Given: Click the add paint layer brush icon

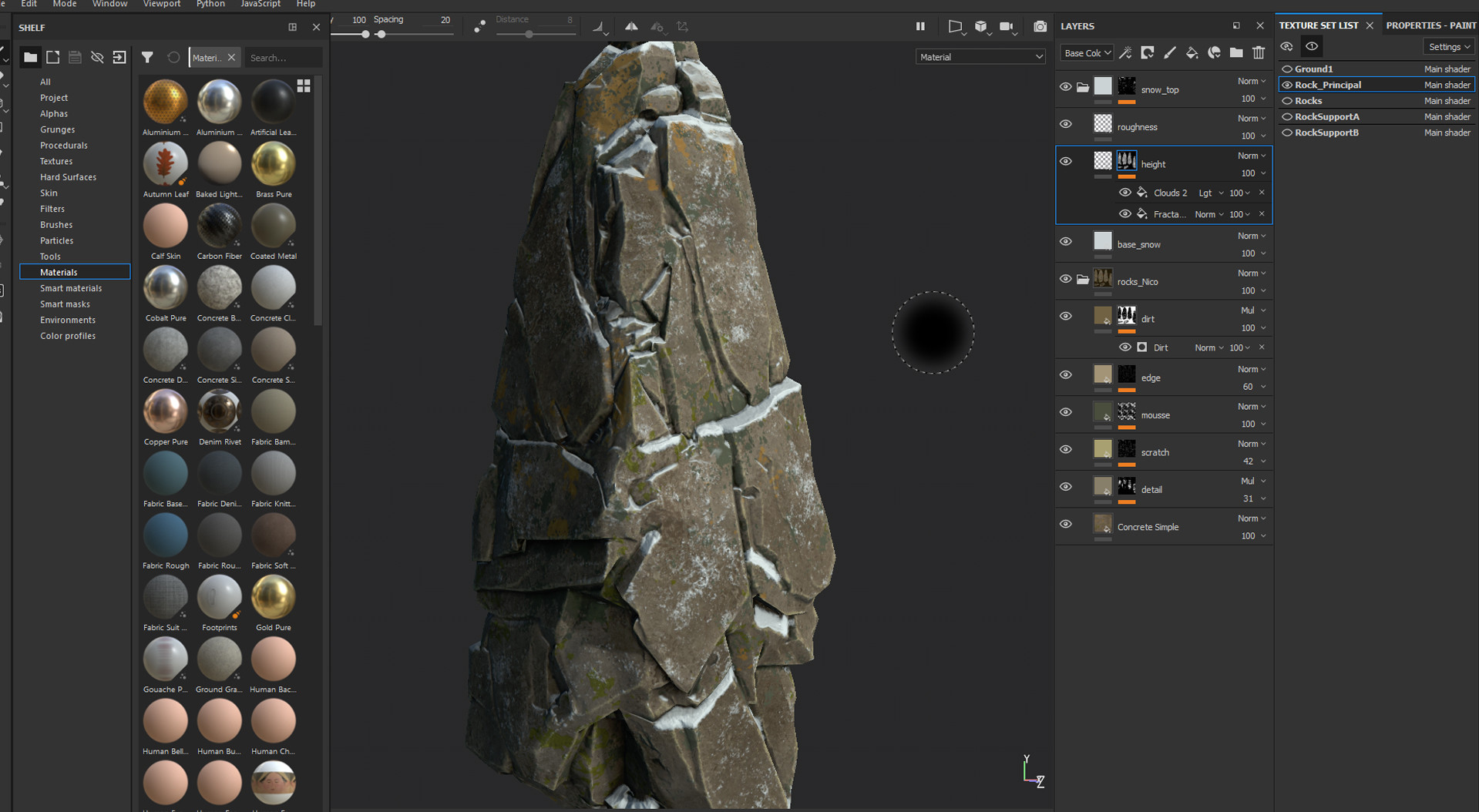Looking at the screenshot, I should tap(1170, 53).
